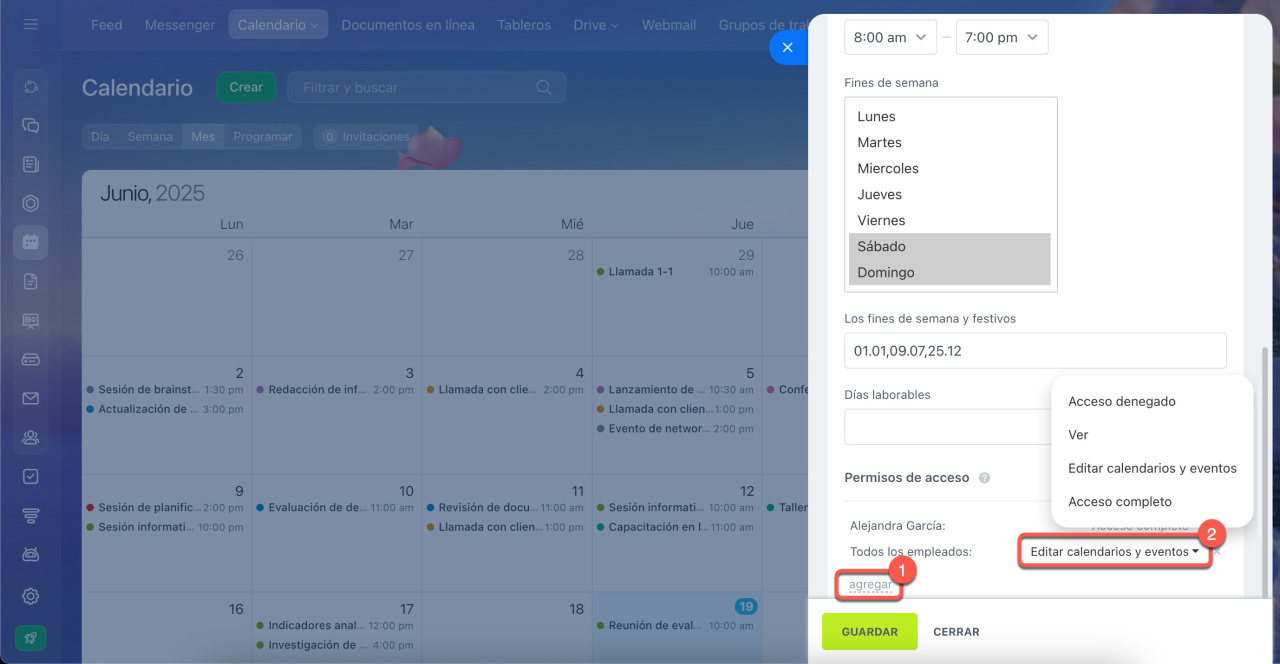Open the workgroups people icon in sidebar
This screenshot has height=664, width=1280.
(31, 437)
